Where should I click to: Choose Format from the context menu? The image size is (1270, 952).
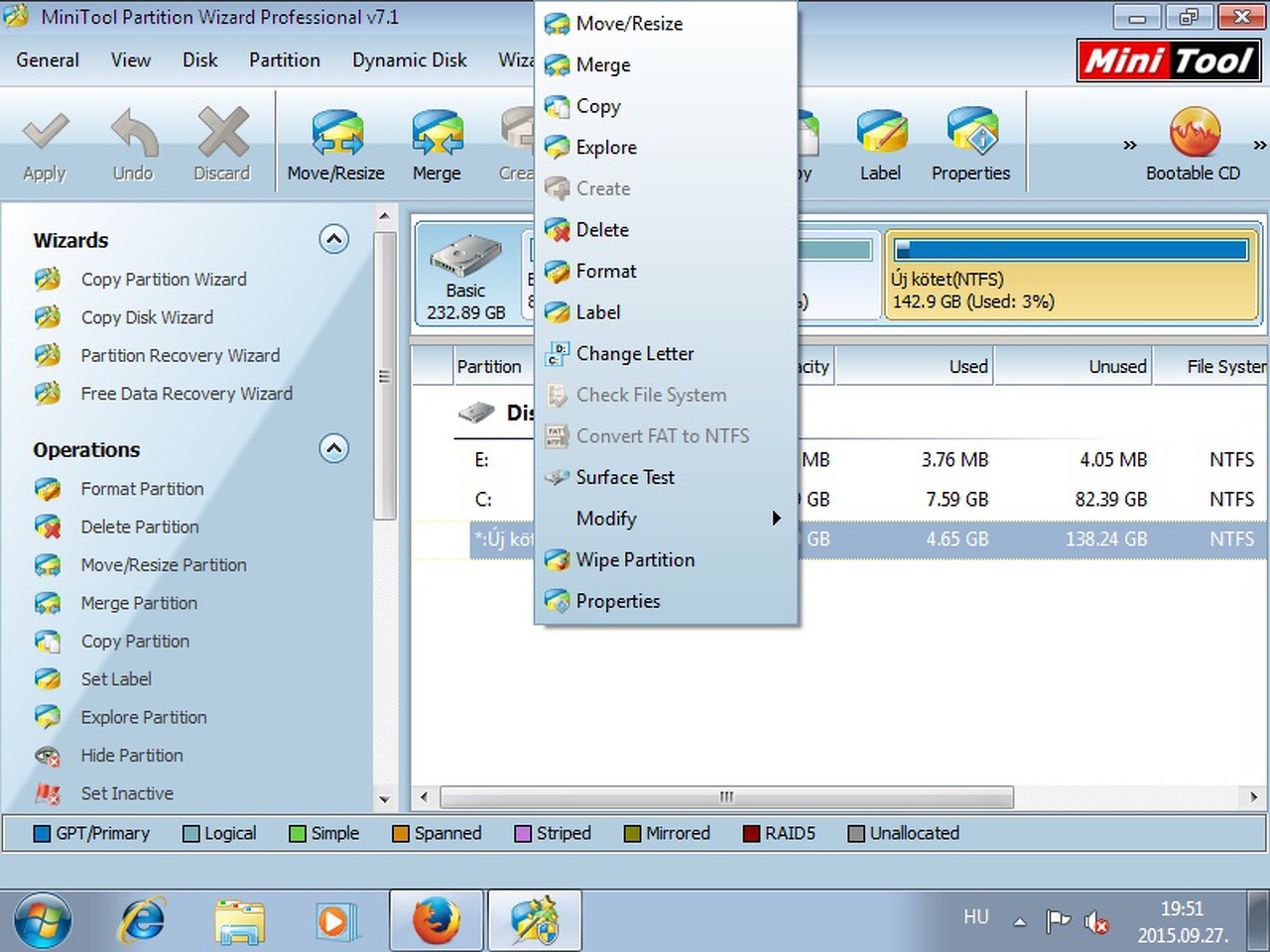667,272
